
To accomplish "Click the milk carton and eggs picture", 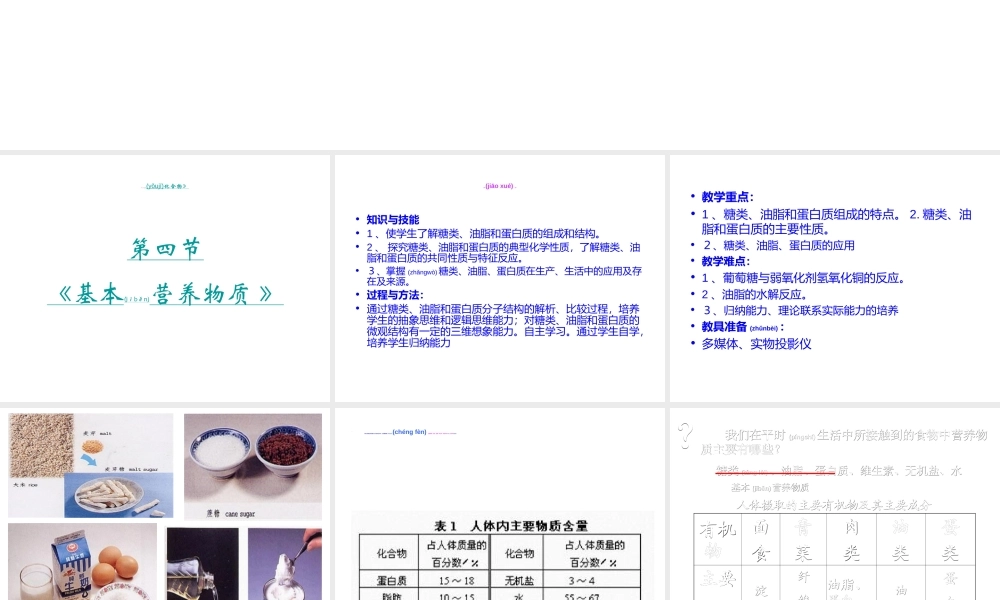I will (84, 560).
